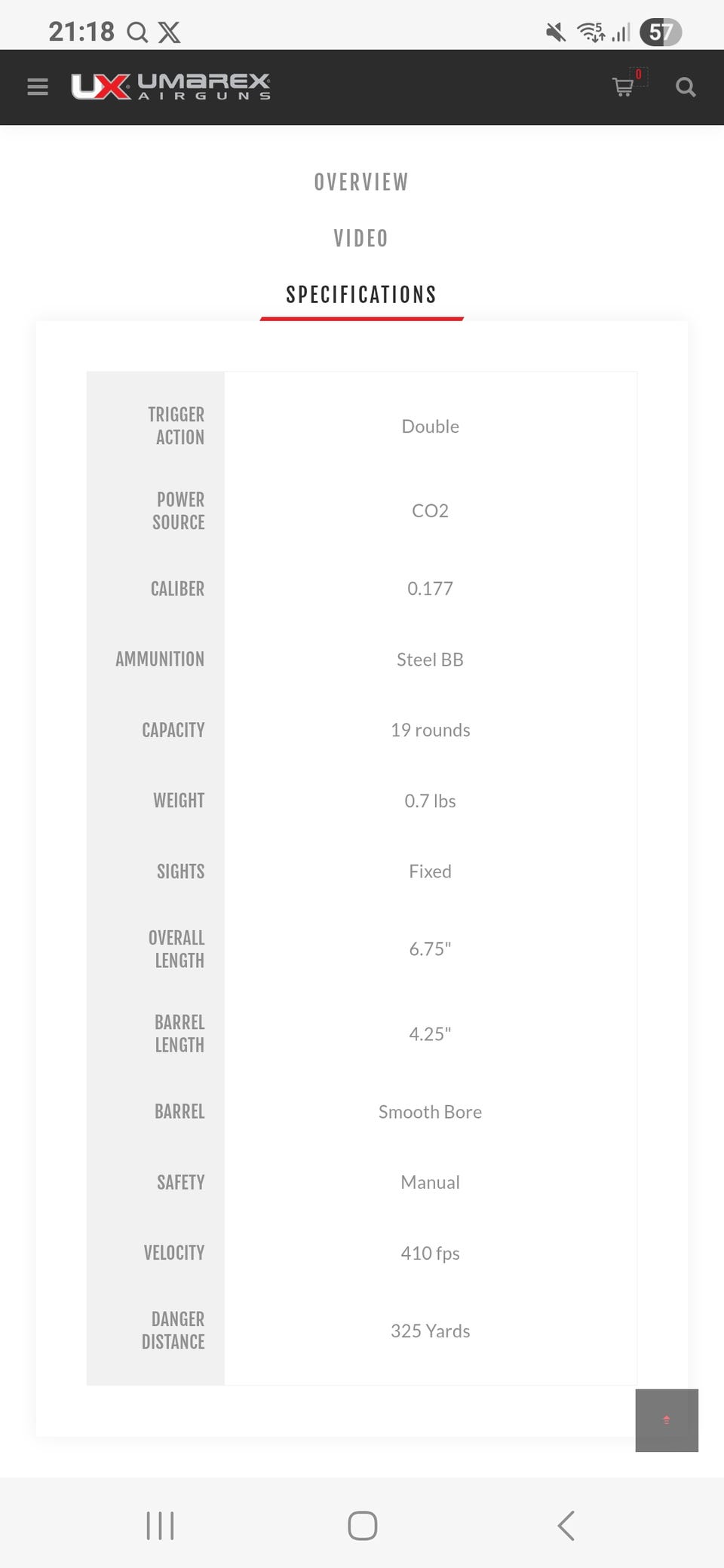724x1568 pixels.
Task: Tap the battery indicator showing 57
Action: 661,32
